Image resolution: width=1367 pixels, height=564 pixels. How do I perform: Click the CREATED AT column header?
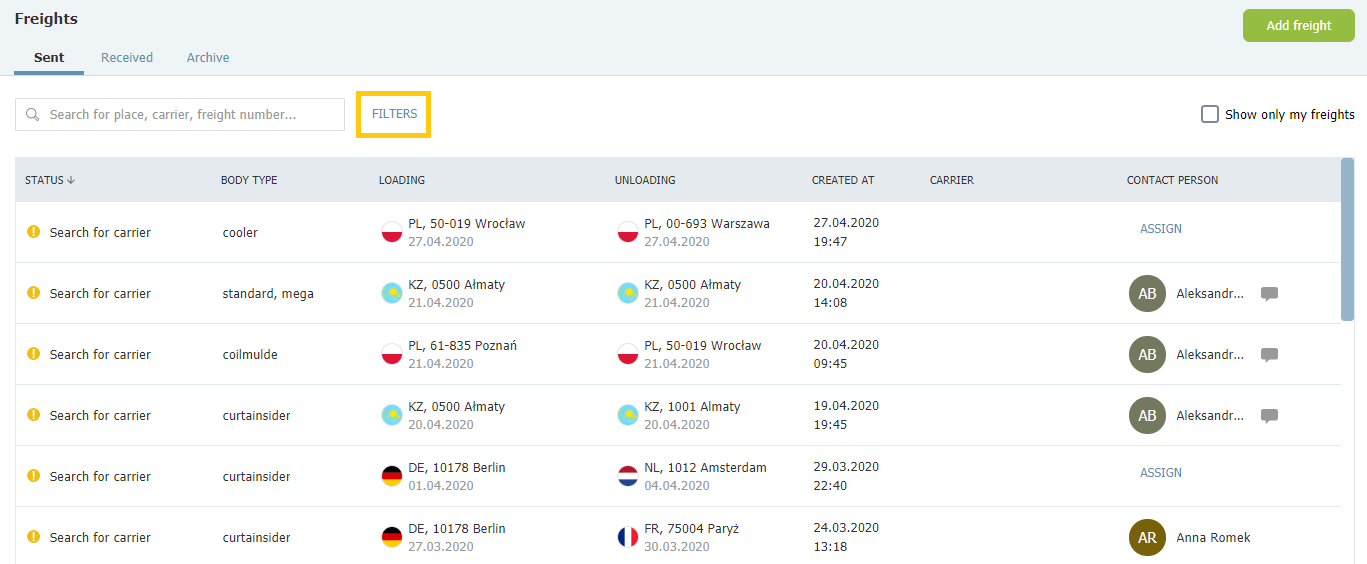(843, 180)
